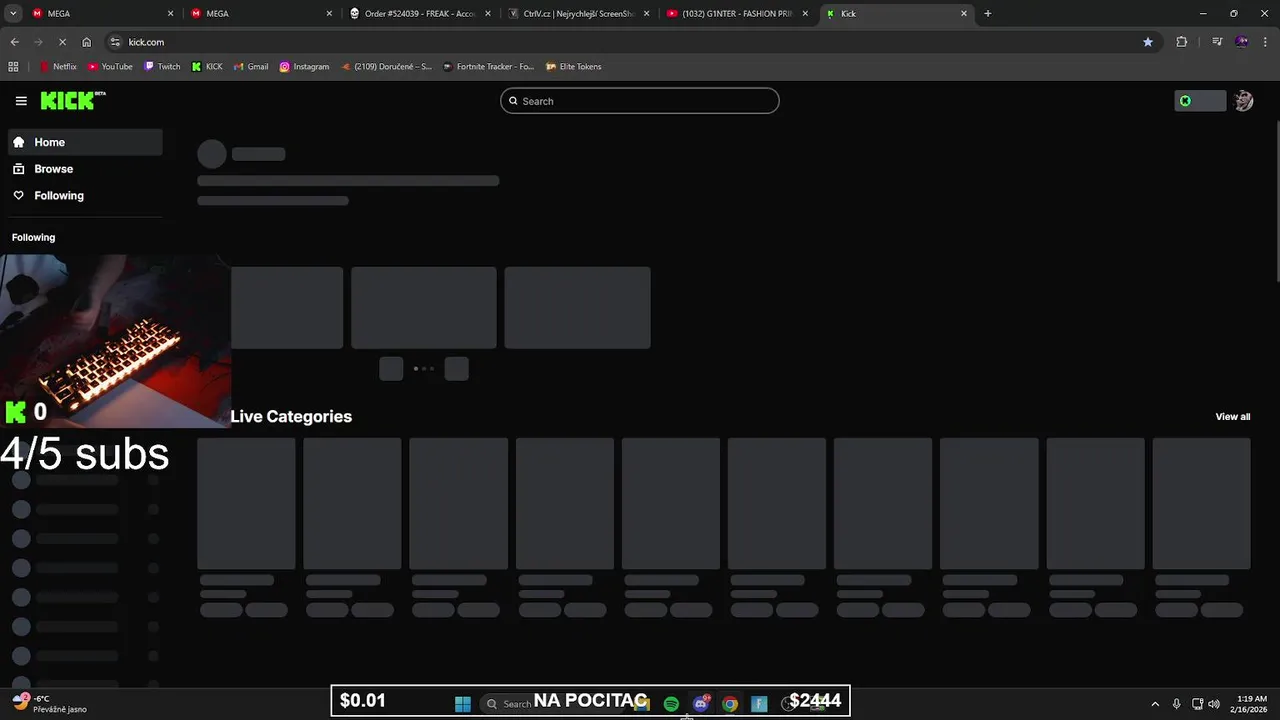This screenshot has width=1280, height=720.
Task: Open the Chrome apps grid in bookmarks bar
Action: (x=13, y=67)
